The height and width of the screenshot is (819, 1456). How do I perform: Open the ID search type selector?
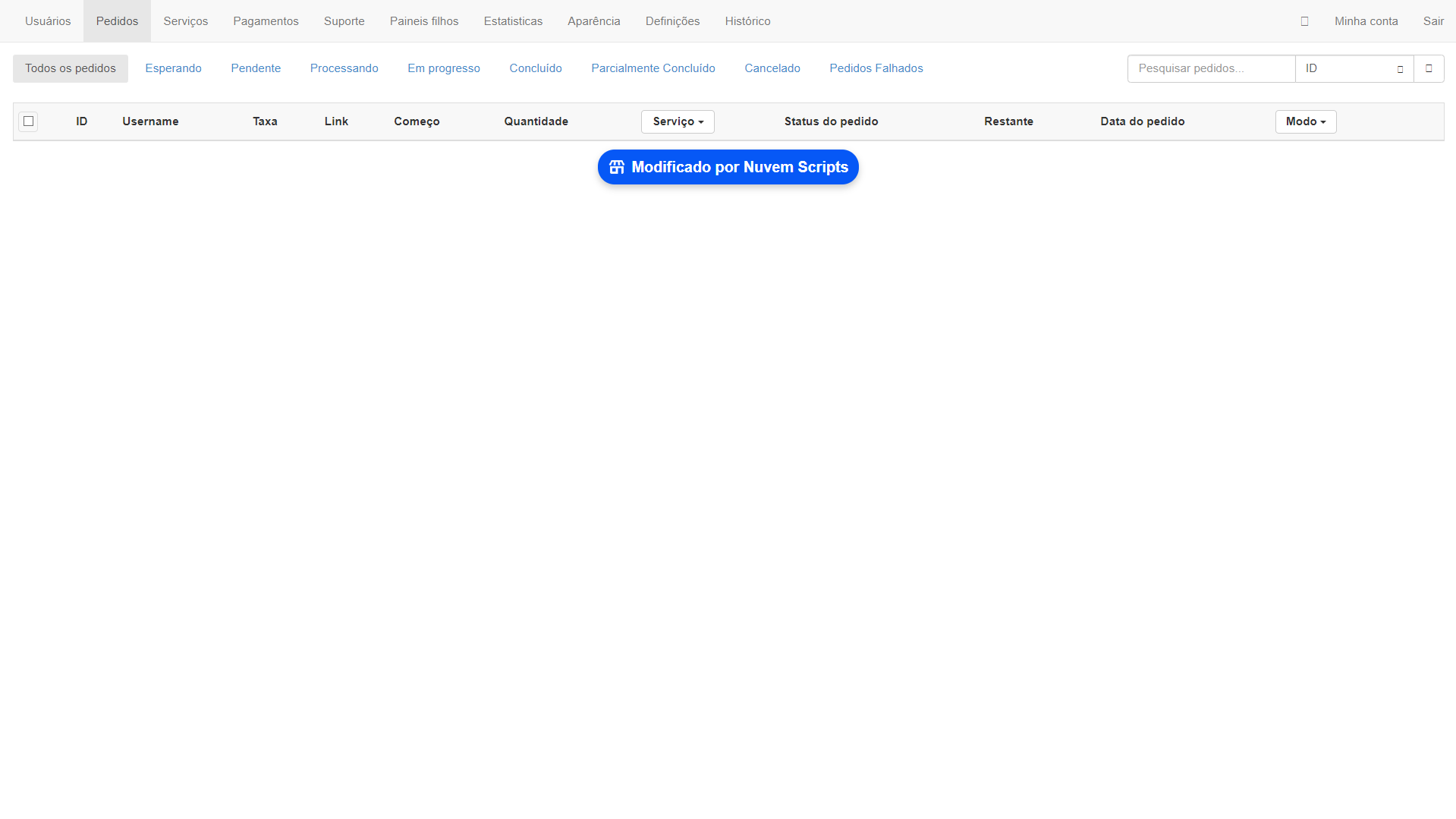tap(1354, 68)
